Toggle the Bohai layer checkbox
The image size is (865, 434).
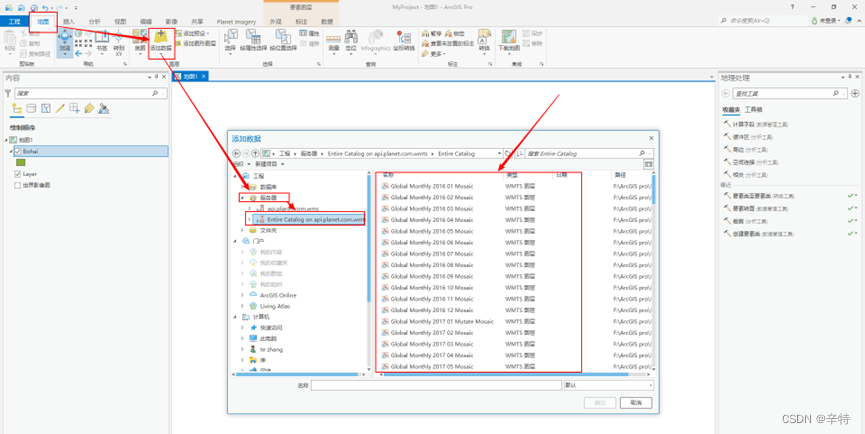[x=18, y=151]
